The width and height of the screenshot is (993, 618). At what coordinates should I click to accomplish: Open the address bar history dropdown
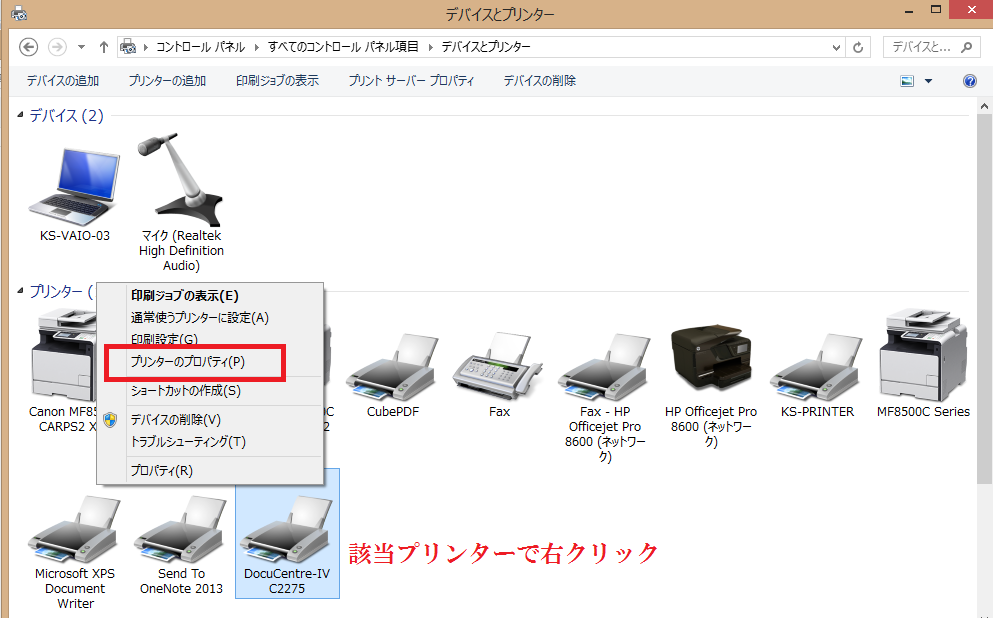(x=837, y=47)
